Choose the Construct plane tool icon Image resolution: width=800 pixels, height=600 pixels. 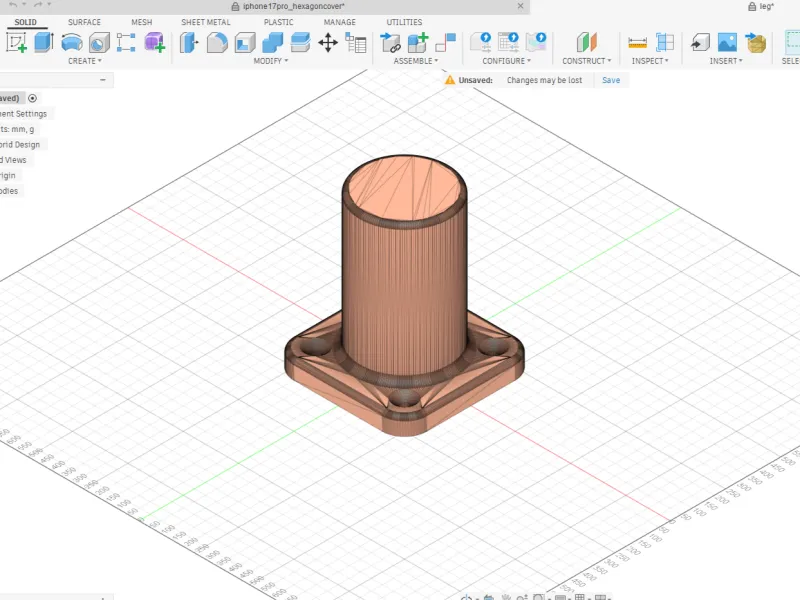587,42
